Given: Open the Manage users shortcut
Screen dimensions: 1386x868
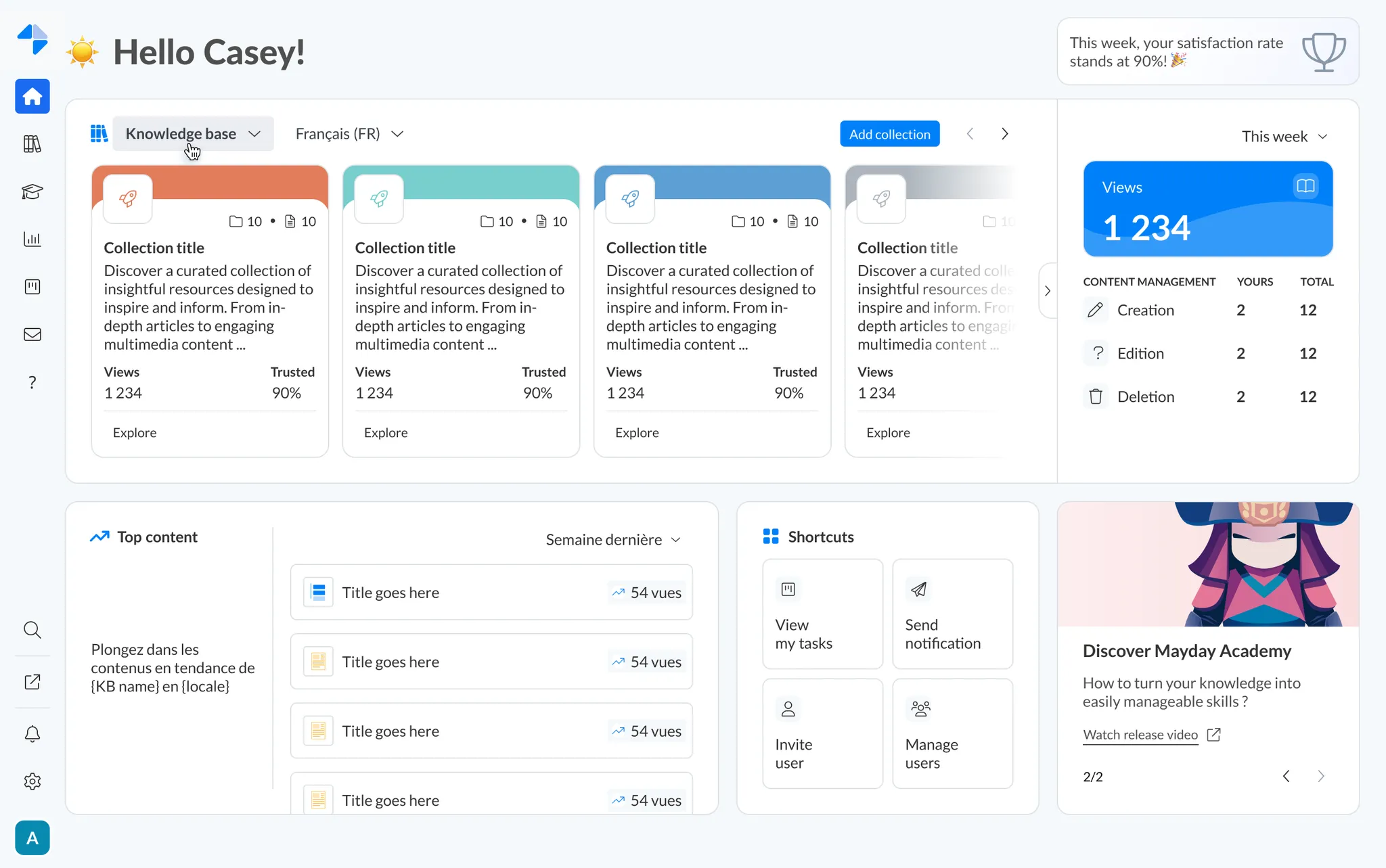Looking at the screenshot, I should click(952, 733).
